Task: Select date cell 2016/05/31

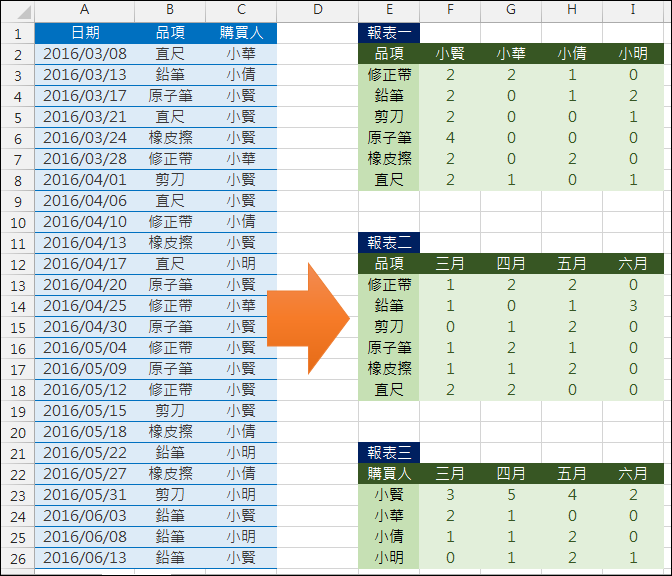Action: pyautogui.click(x=84, y=495)
